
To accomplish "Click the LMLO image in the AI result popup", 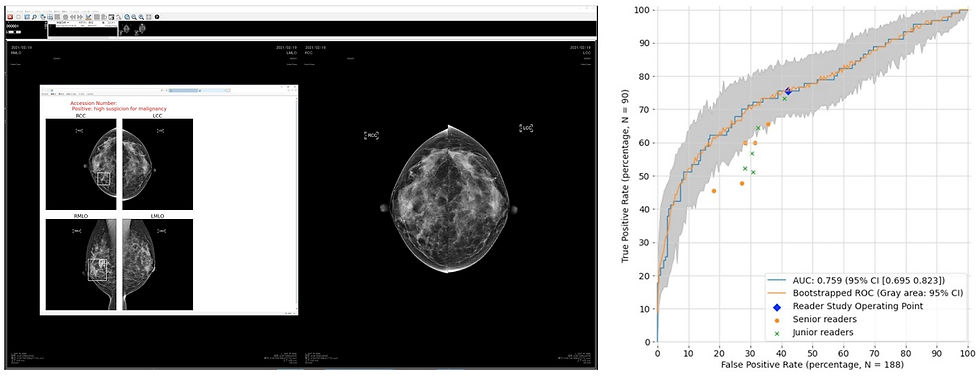I will (158, 264).
